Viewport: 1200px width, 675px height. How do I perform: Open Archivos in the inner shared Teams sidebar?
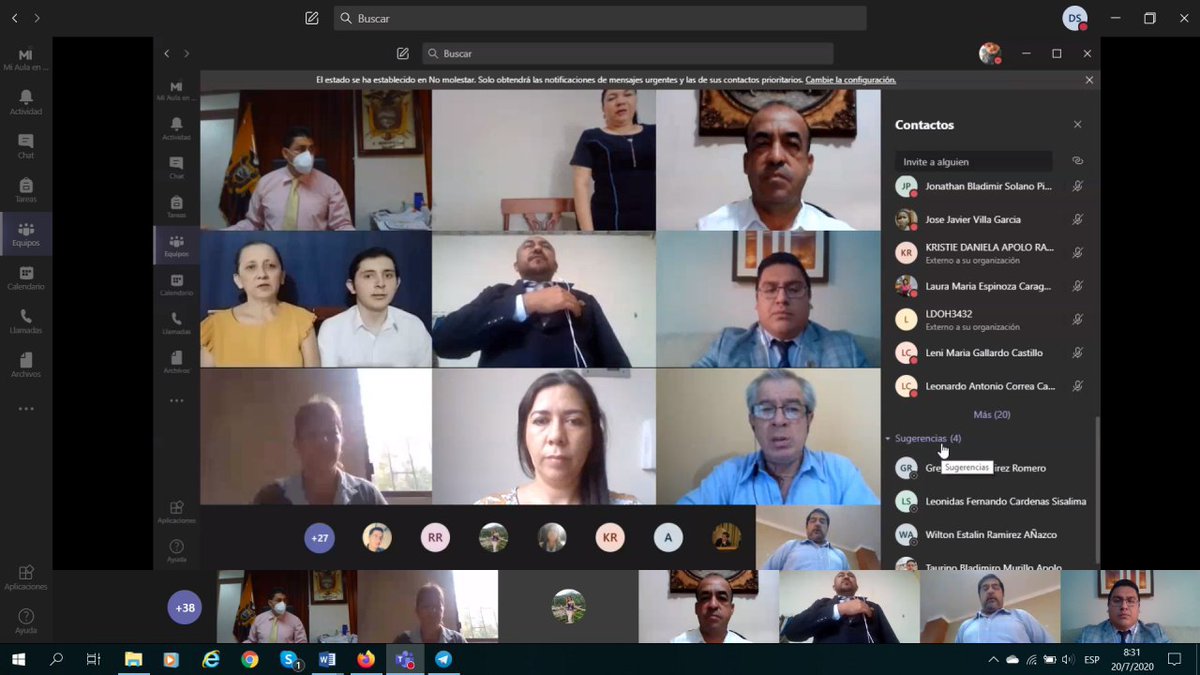(176, 361)
